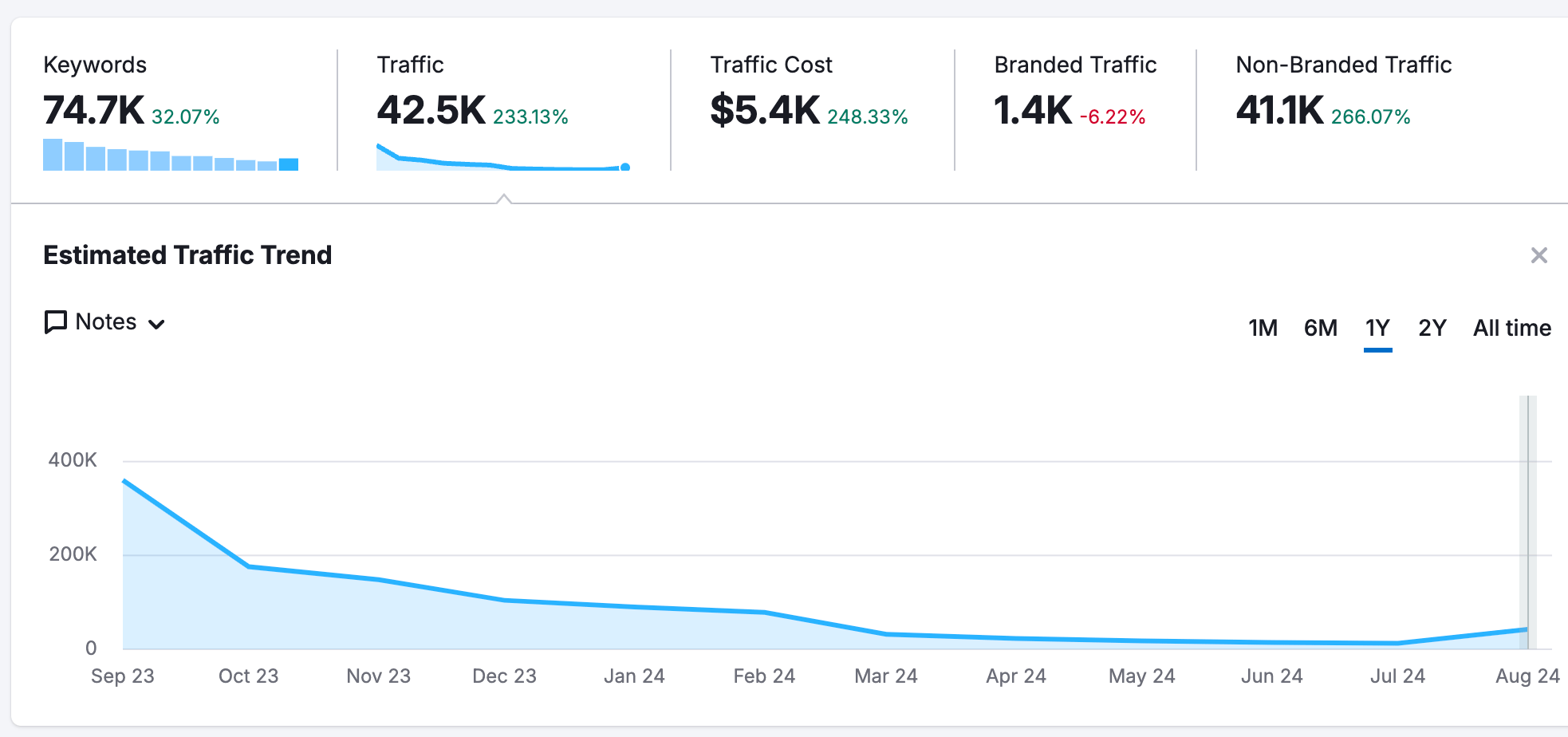Click the blue endpoint dot on Traffic sparkline

[x=624, y=167]
